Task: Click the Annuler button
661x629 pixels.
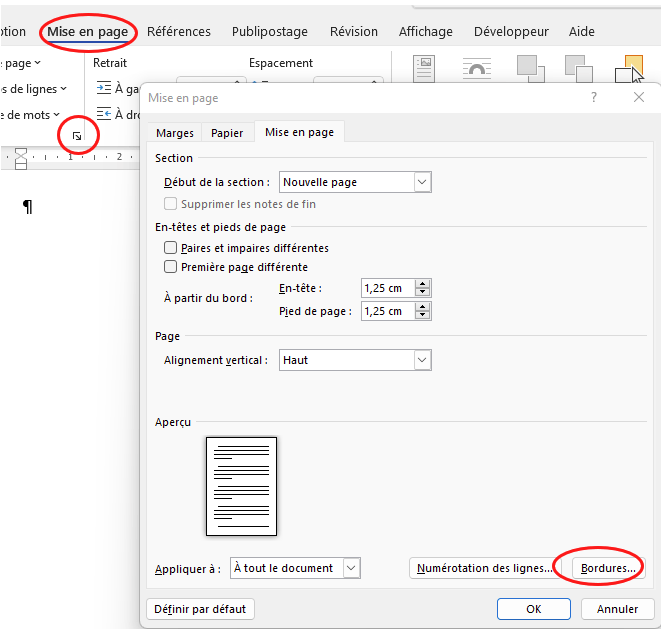Action: 618,609
